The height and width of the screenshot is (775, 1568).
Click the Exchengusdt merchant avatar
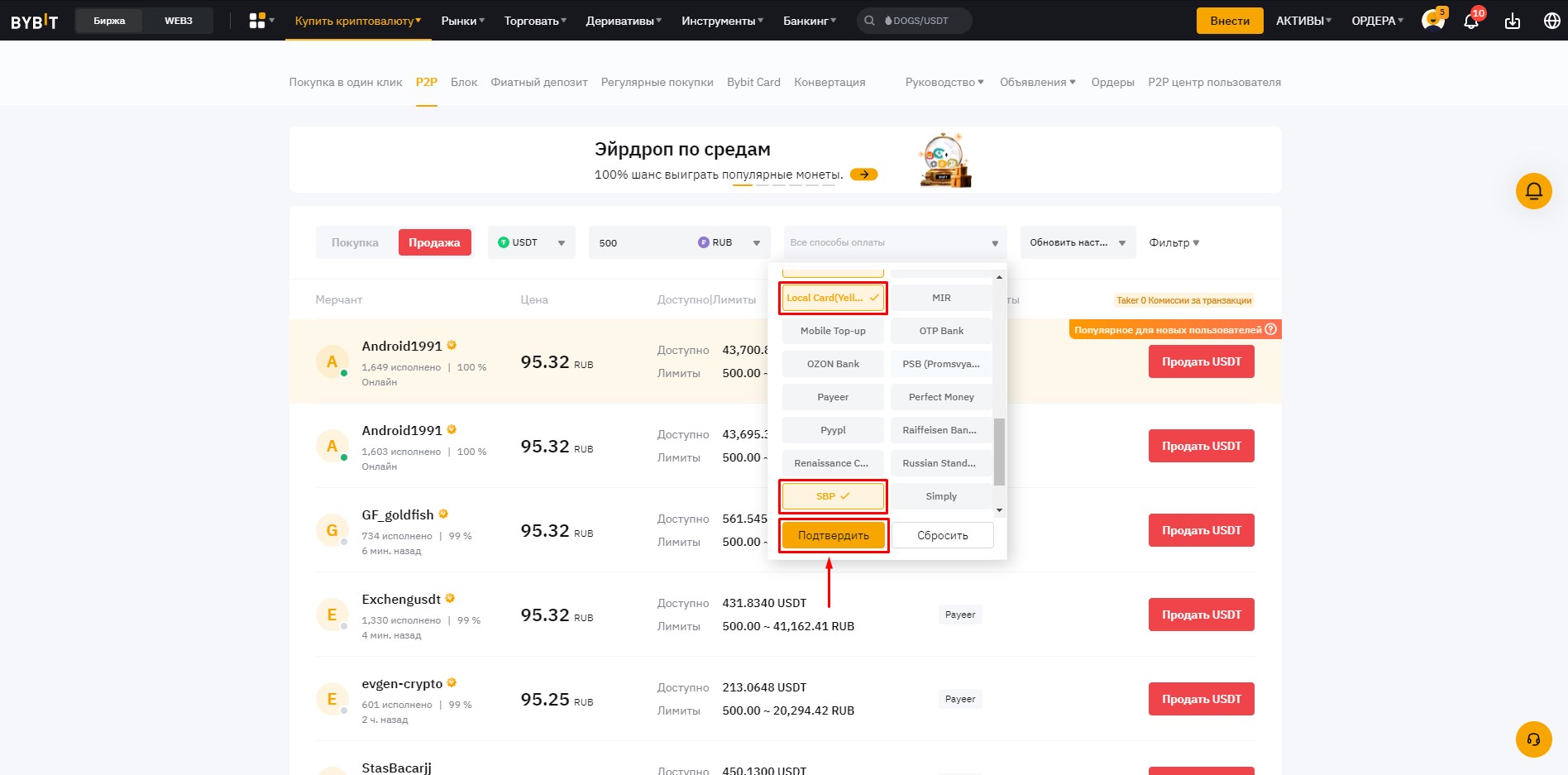[x=332, y=615]
